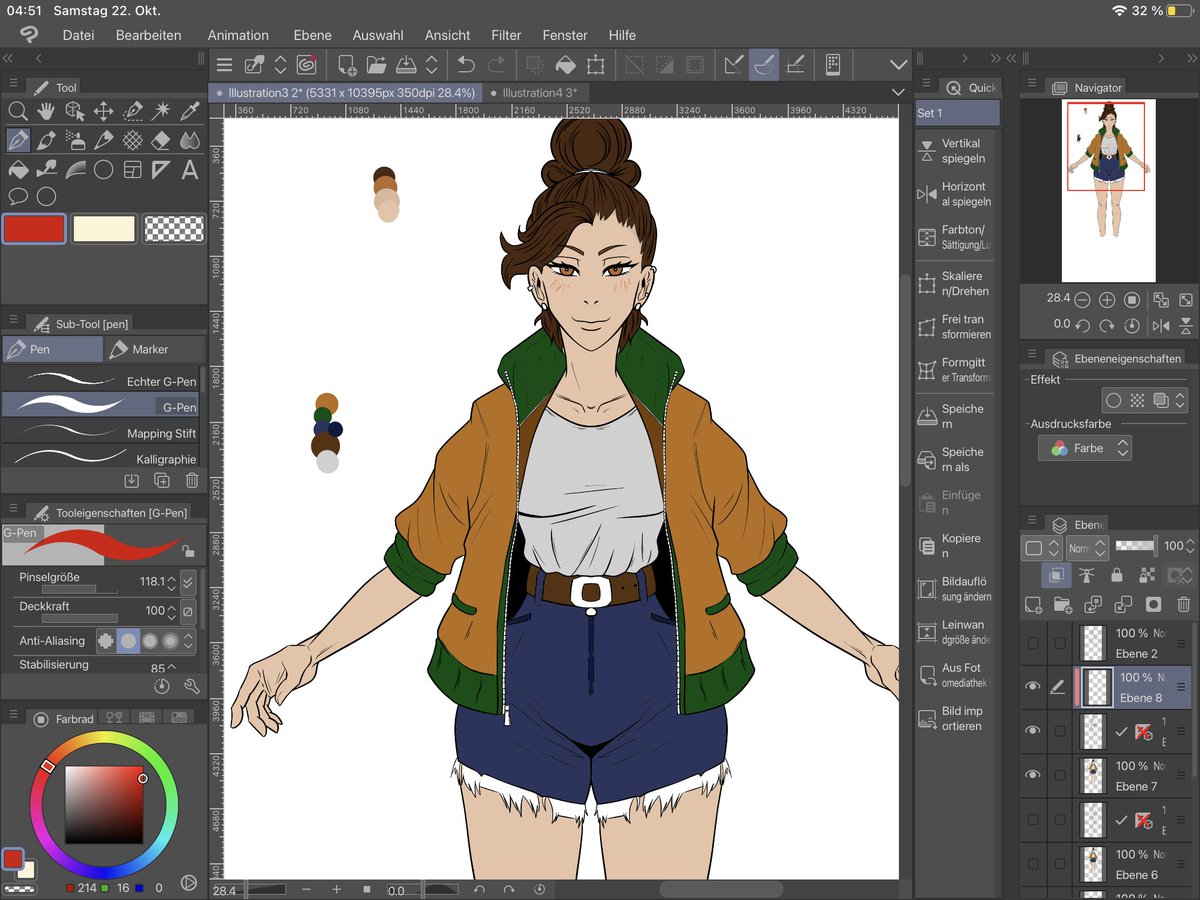The width and height of the screenshot is (1200, 900).
Task: Select the transparent color swatch
Action: point(174,229)
